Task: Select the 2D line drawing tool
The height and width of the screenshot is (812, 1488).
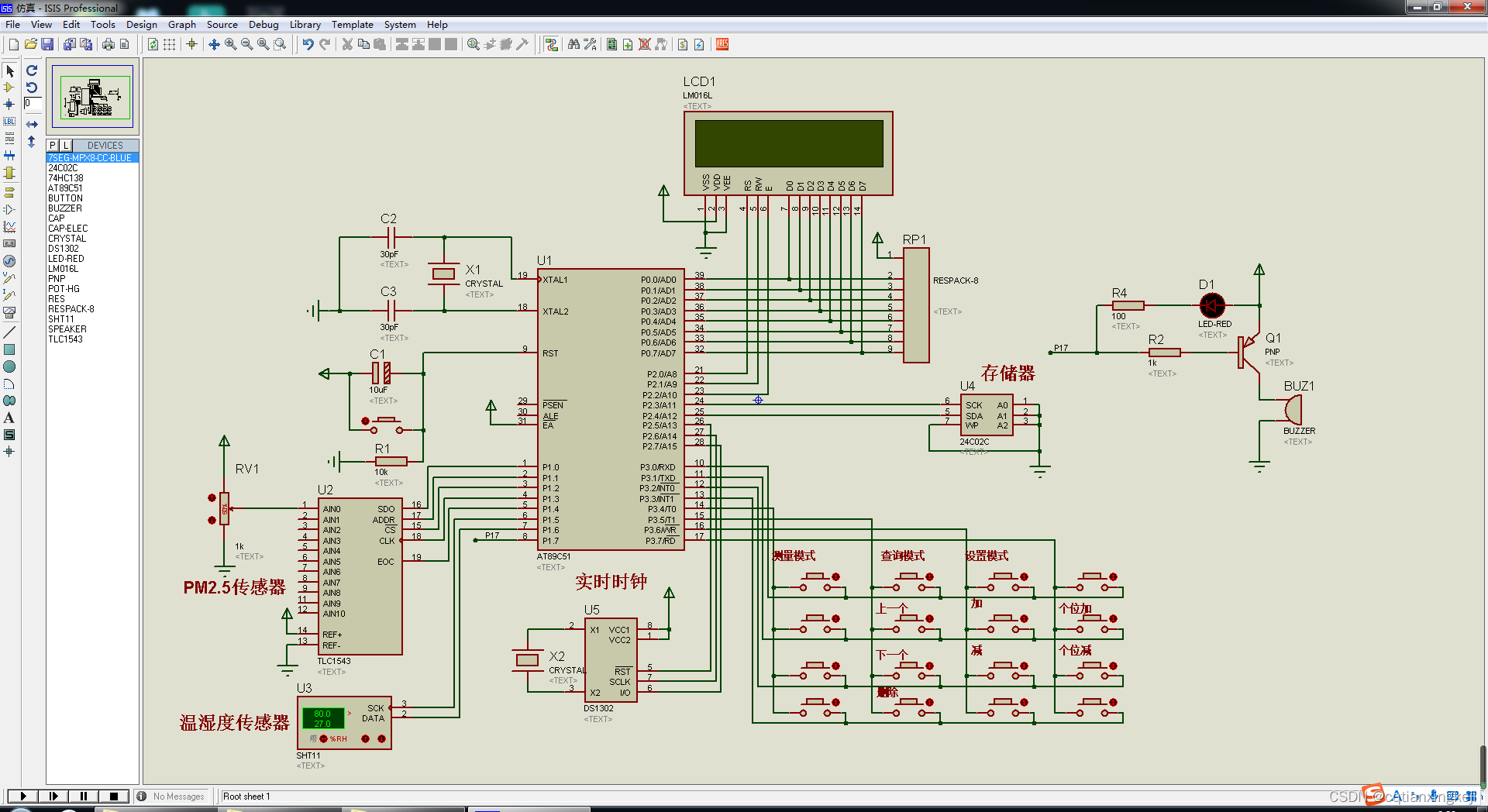Action: tap(9, 332)
